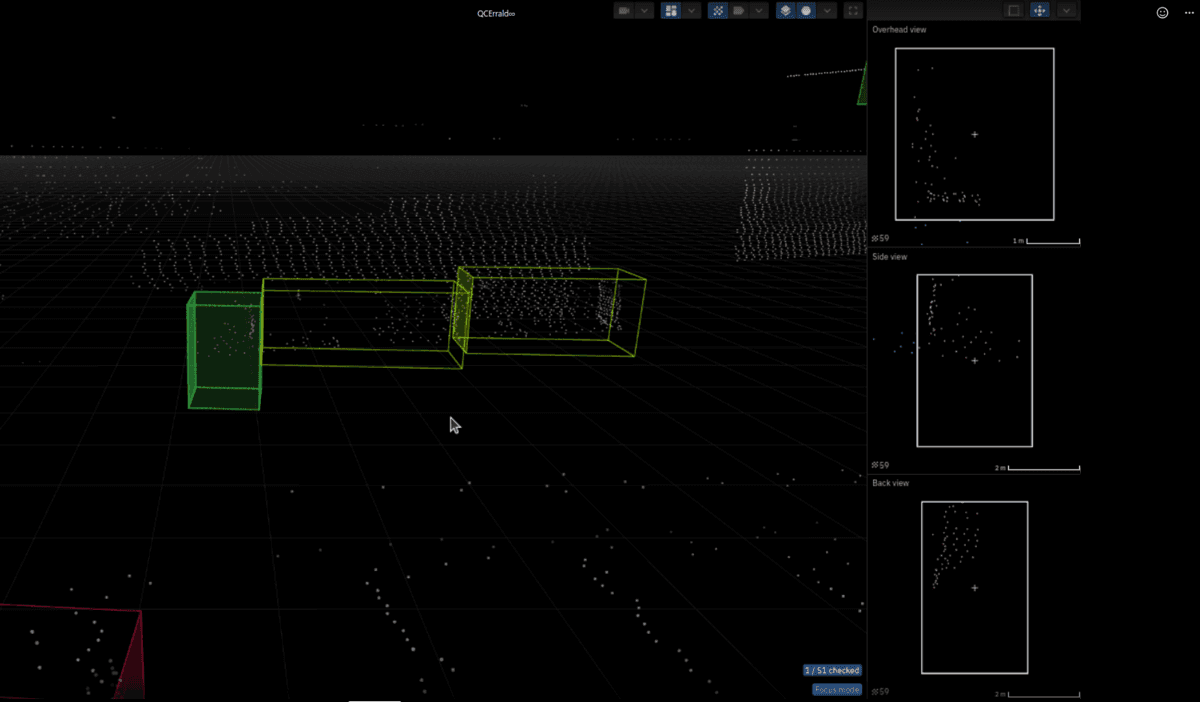
Task: Click the Focus mode button
Action: (x=837, y=689)
